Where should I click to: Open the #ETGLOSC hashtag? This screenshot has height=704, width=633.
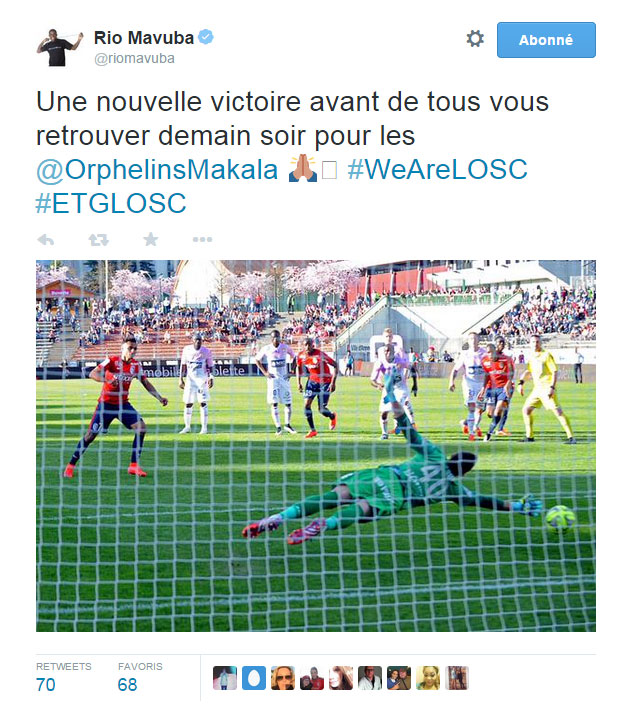(111, 203)
